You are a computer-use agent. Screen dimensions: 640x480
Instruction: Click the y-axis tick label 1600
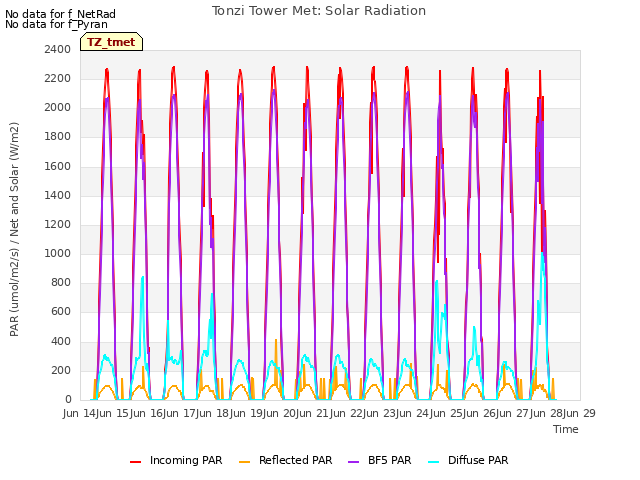pyautogui.click(x=58, y=166)
